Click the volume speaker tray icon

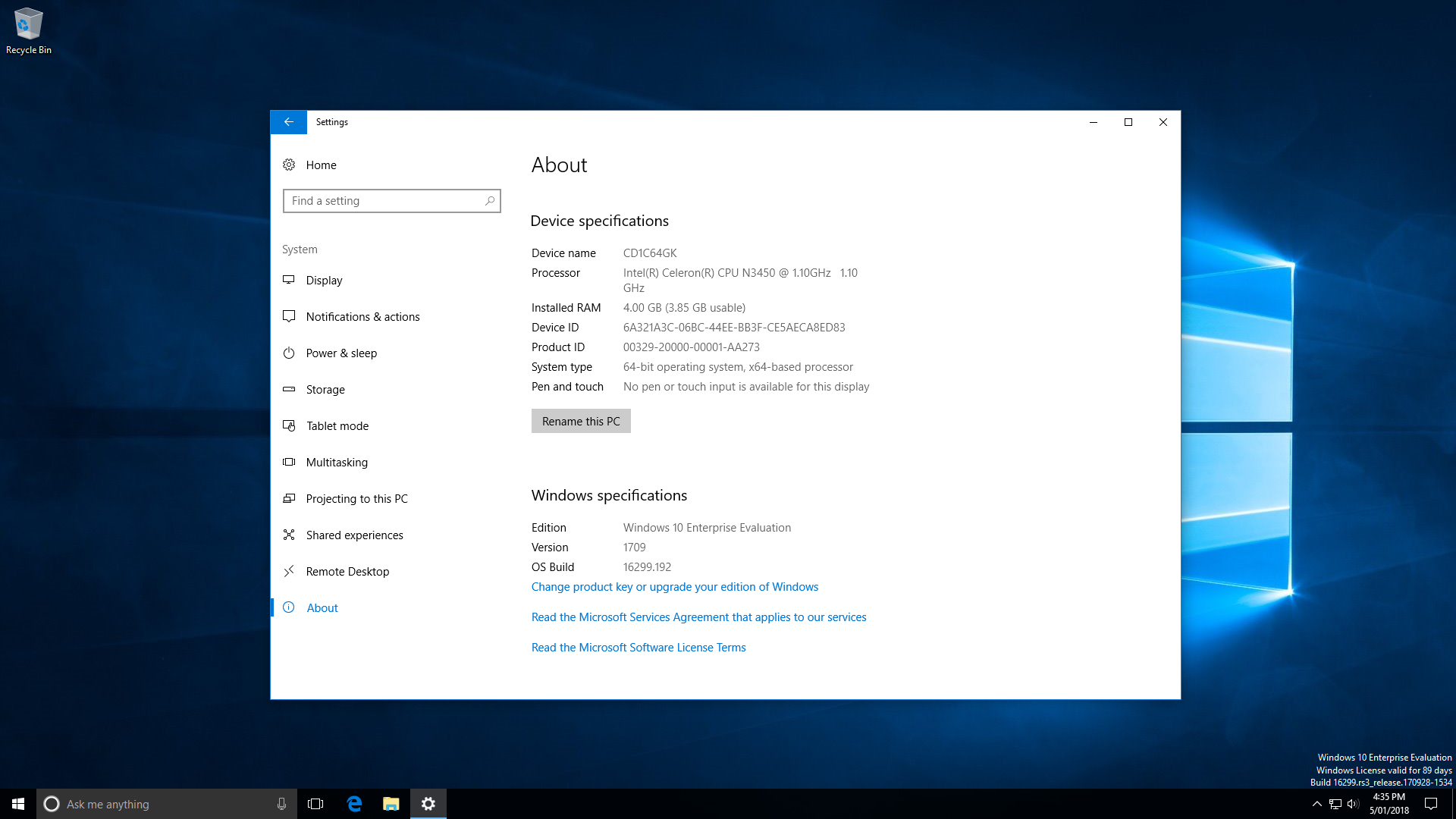pyautogui.click(x=1354, y=804)
